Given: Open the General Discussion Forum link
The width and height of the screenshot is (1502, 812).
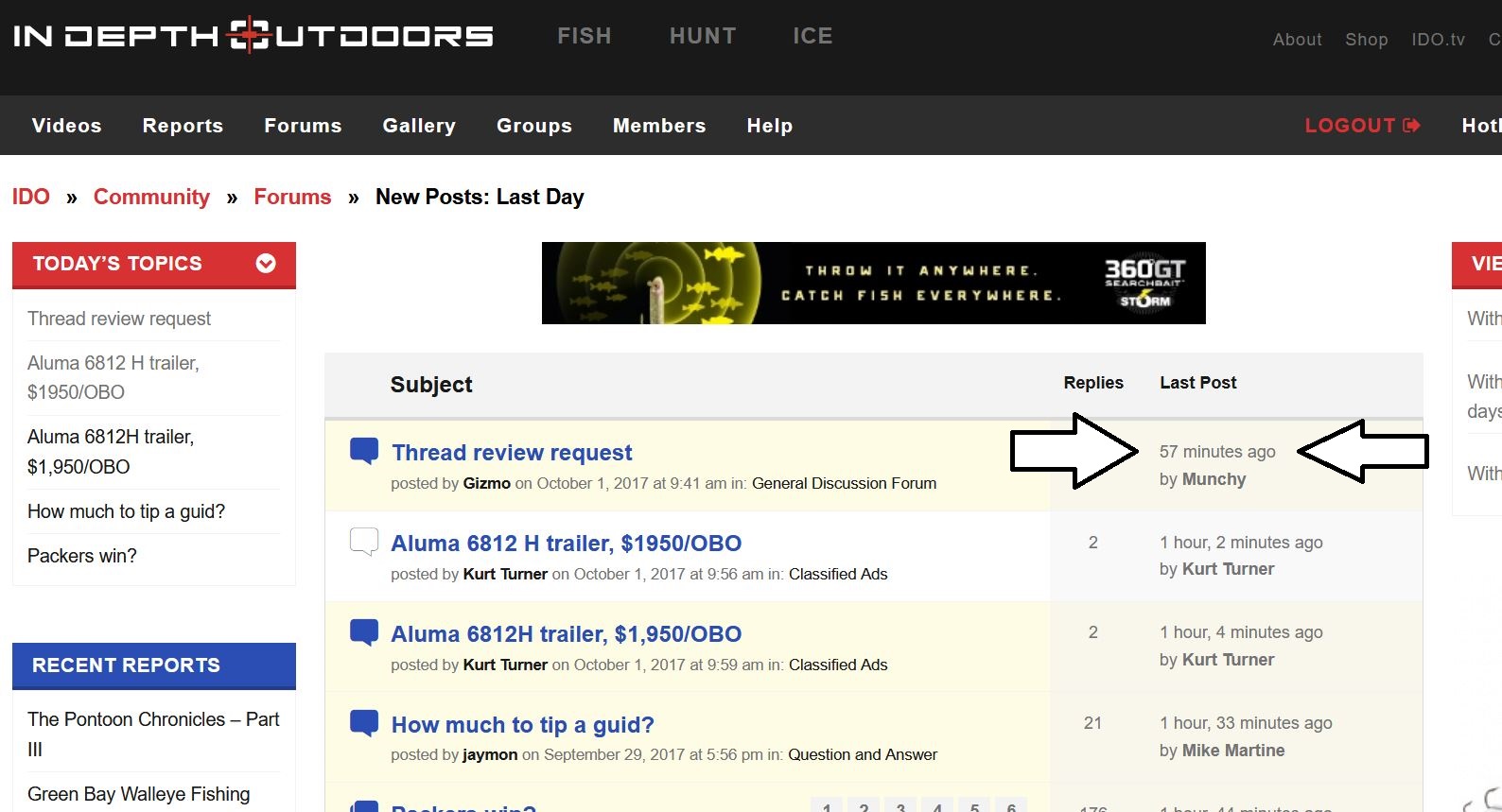Looking at the screenshot, I should tap(844, 483).
